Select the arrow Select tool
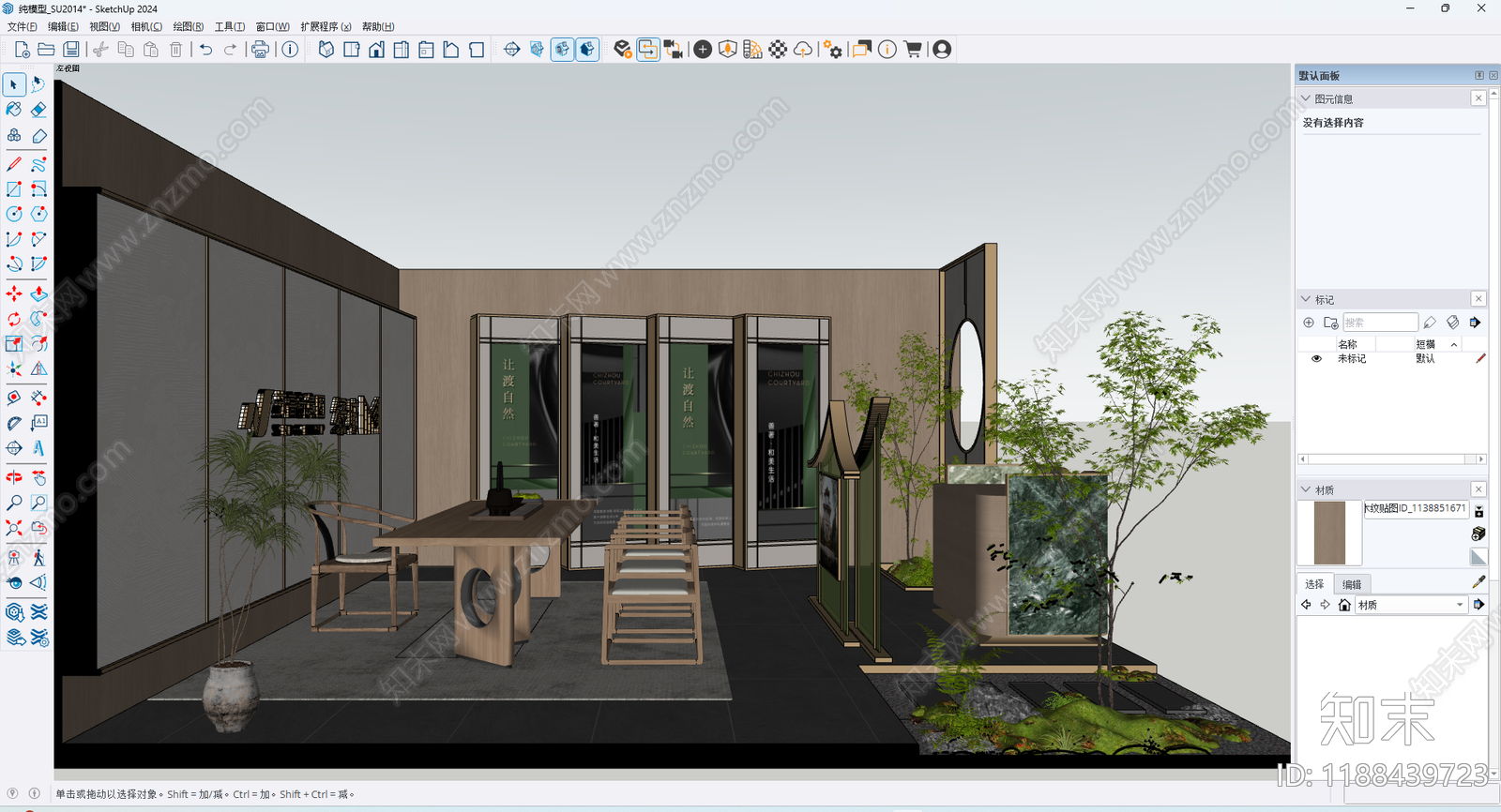The image size is (1501, 812). pos(14,84)
